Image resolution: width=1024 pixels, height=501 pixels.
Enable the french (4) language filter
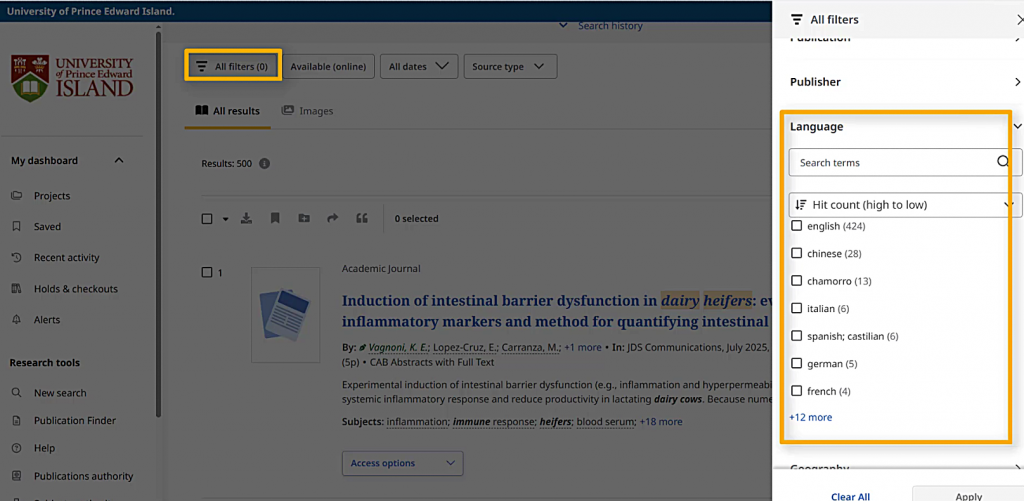(797, 391)
